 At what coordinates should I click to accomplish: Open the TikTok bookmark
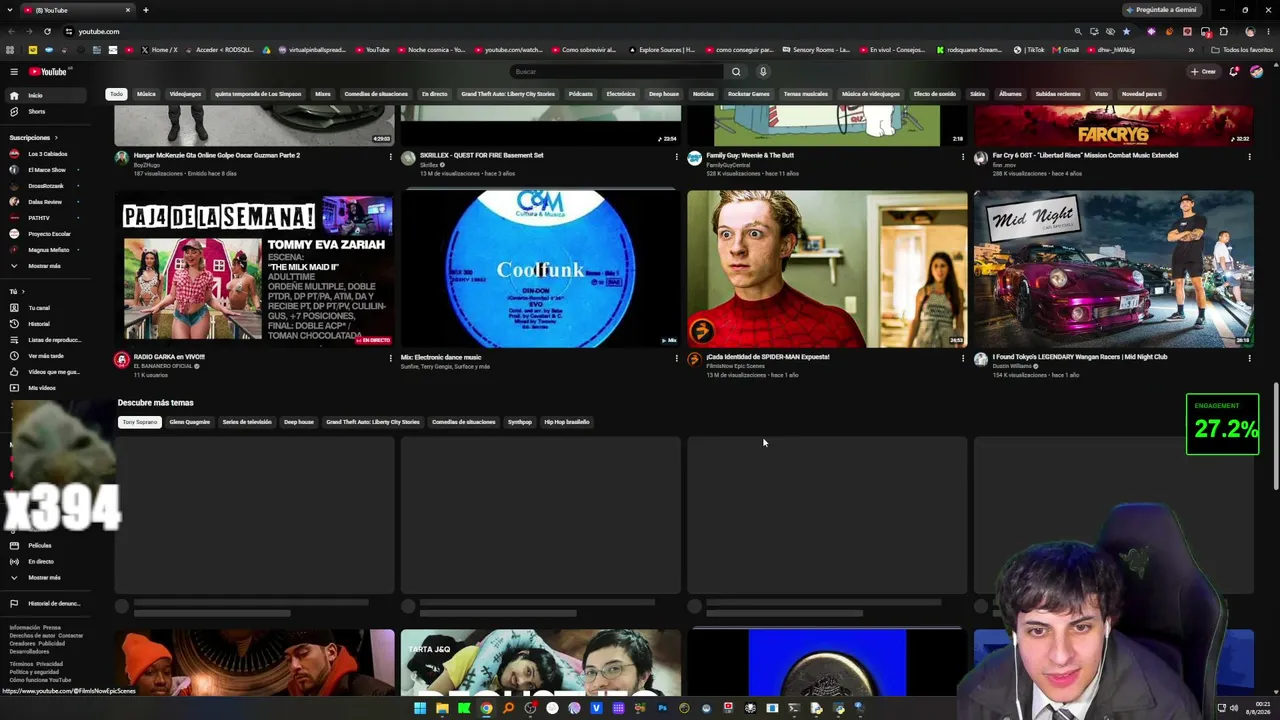1029,50
